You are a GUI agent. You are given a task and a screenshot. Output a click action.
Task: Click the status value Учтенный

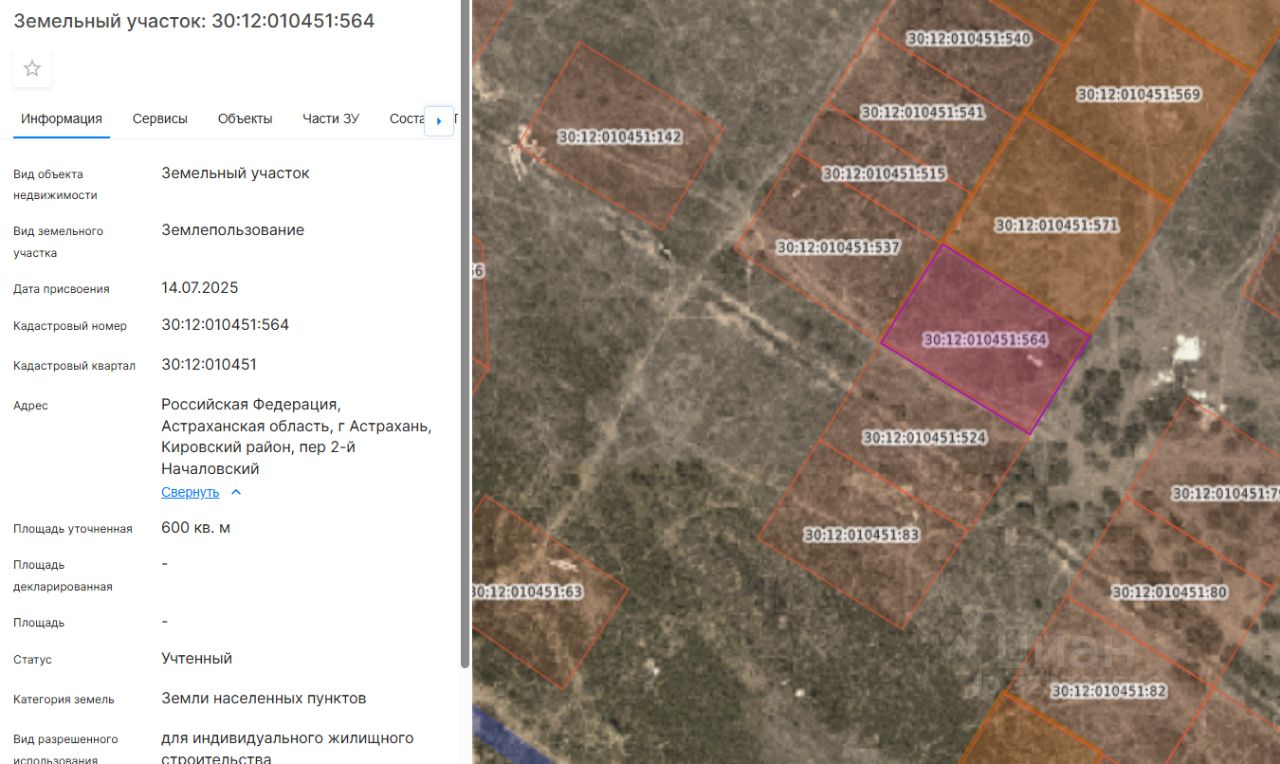(197, 658)
